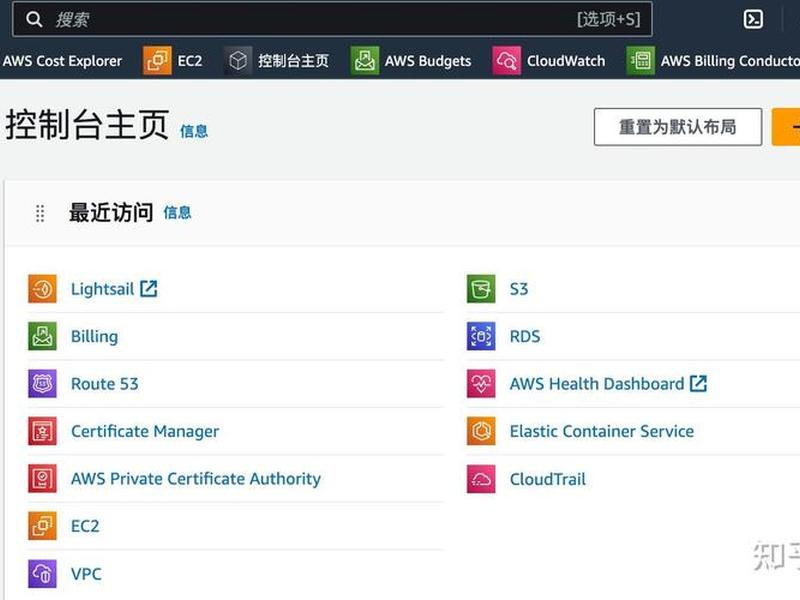Viewport: 800px width, 600px height.
Task: Open the CloudTrail link
Action: click(x=548, y=479)
